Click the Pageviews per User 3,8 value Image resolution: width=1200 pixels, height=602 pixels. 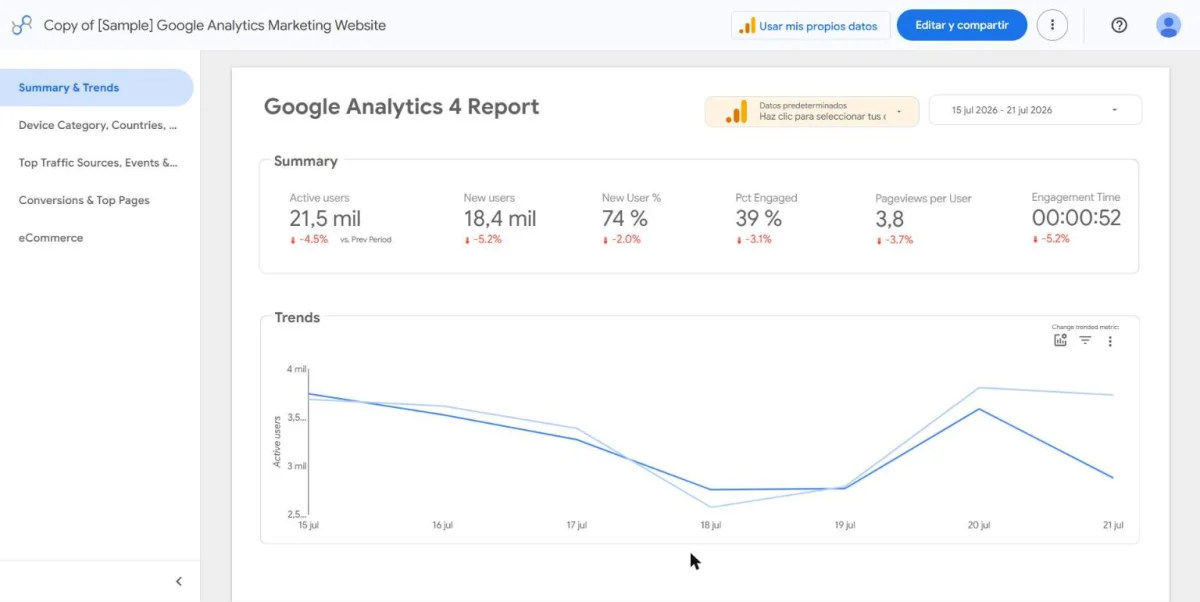tap(889, 219)
